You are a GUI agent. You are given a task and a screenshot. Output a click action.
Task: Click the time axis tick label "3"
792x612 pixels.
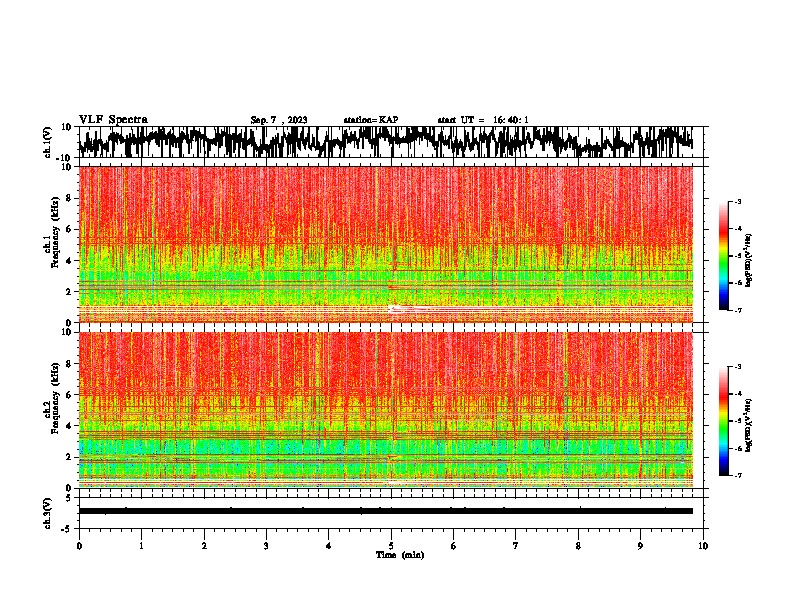pos(266,546)
